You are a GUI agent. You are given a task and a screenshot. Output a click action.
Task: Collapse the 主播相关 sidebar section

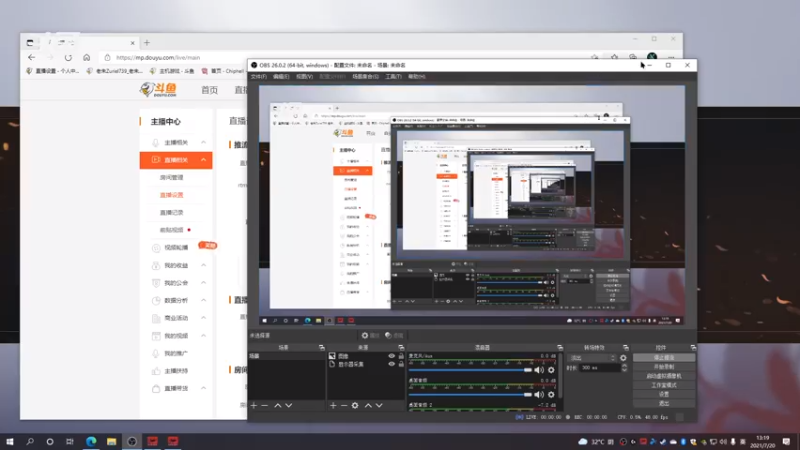click(x=204, y=142)
